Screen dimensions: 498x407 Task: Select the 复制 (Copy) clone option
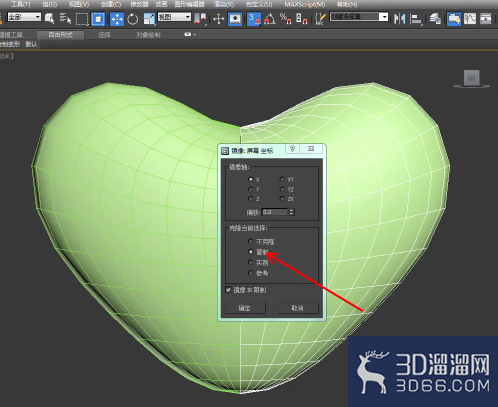(x=250, y=252)
